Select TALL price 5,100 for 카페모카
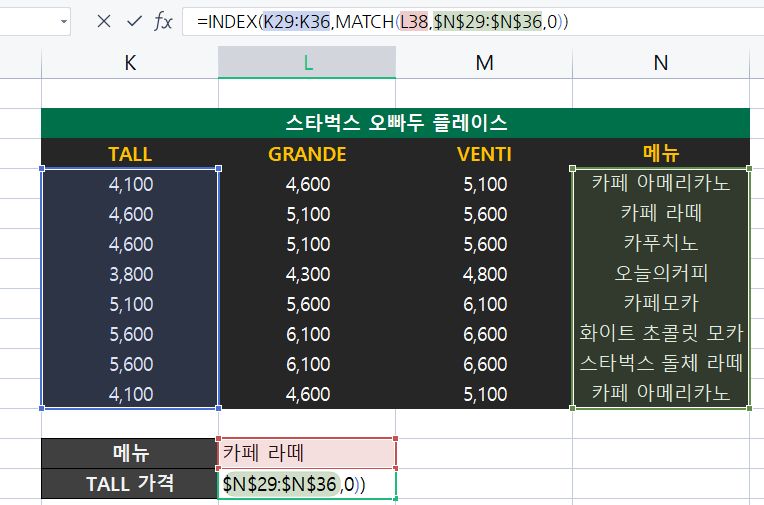The image size is (764, 505). pos(130,304)
